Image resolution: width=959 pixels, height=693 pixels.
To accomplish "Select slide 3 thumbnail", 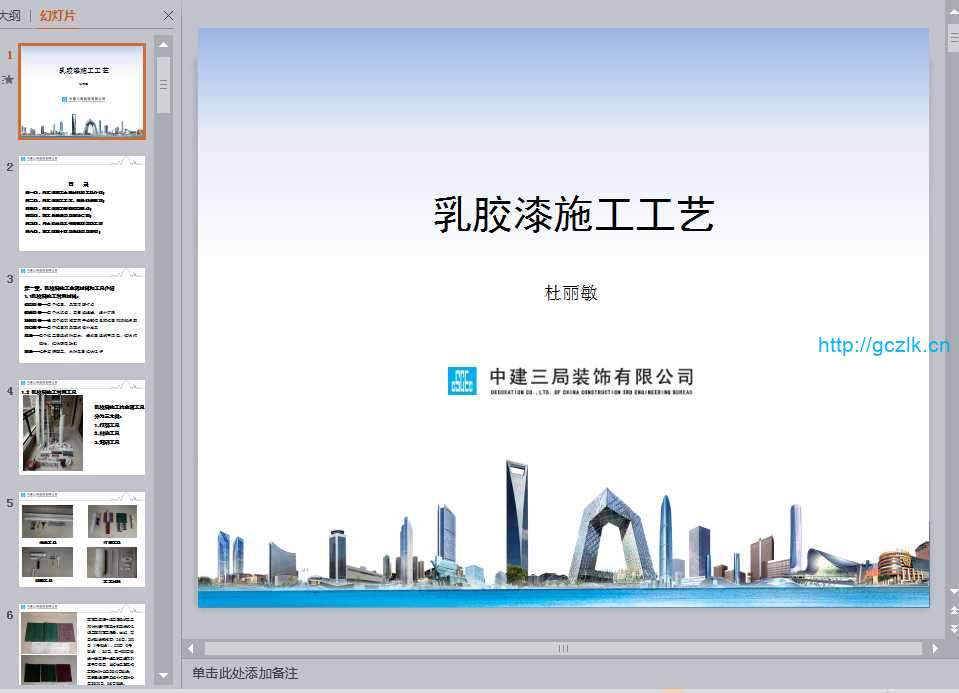I will click(82, 315).
